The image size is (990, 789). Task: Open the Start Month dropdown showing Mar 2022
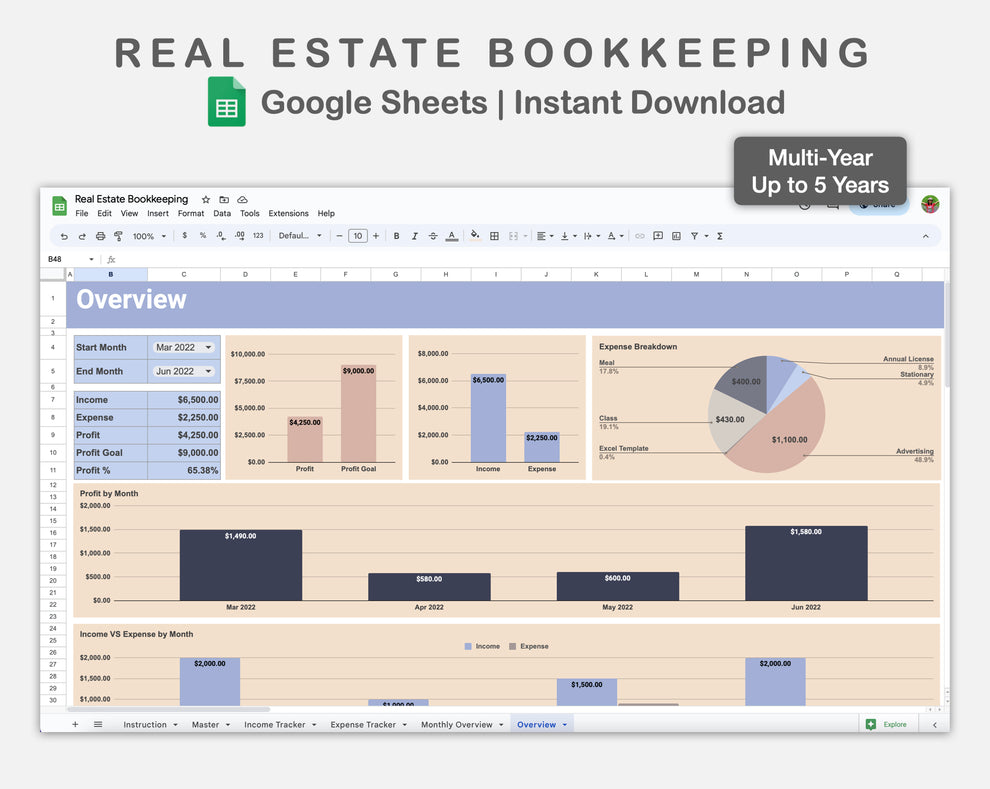click(x=184, y=347)
